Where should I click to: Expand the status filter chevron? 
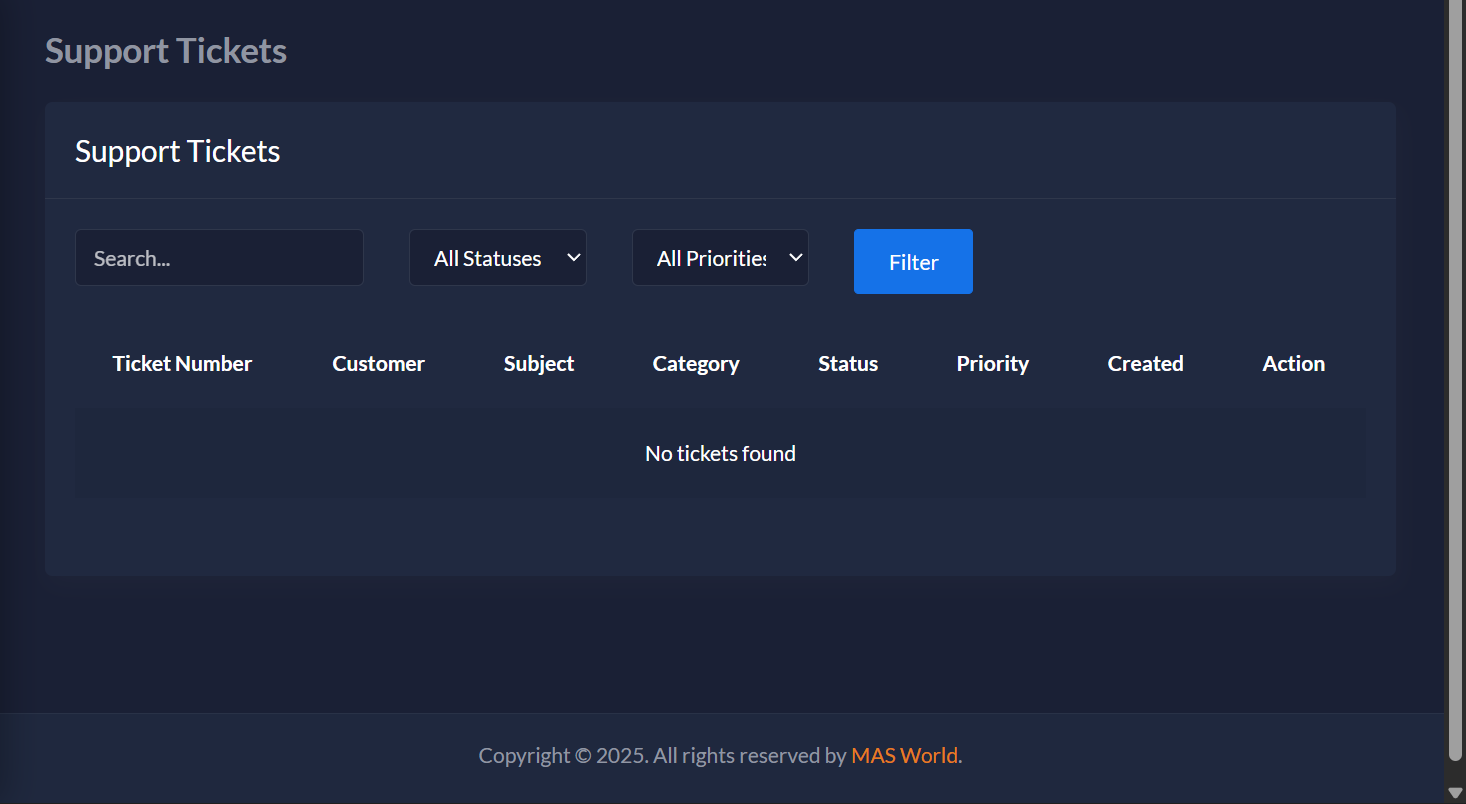(573, 257)
